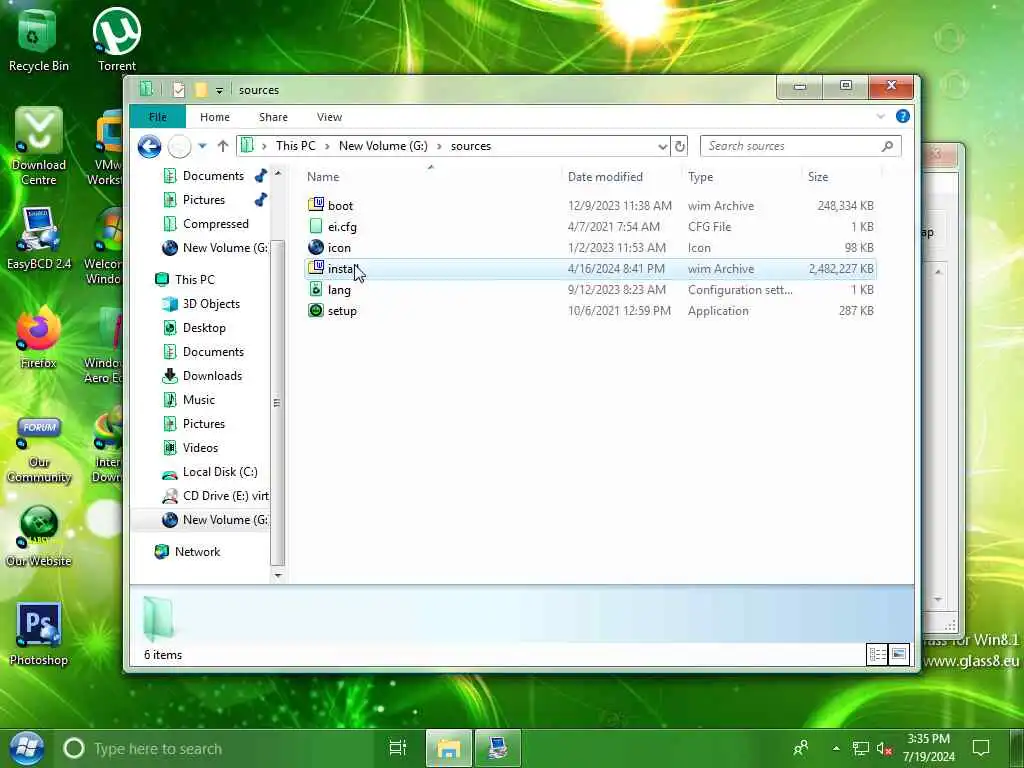The height and width of the screenshot is (768, 1024).
Task: Click chevron after New Volume (G:) breadcrumb
Action: [439, 146]
